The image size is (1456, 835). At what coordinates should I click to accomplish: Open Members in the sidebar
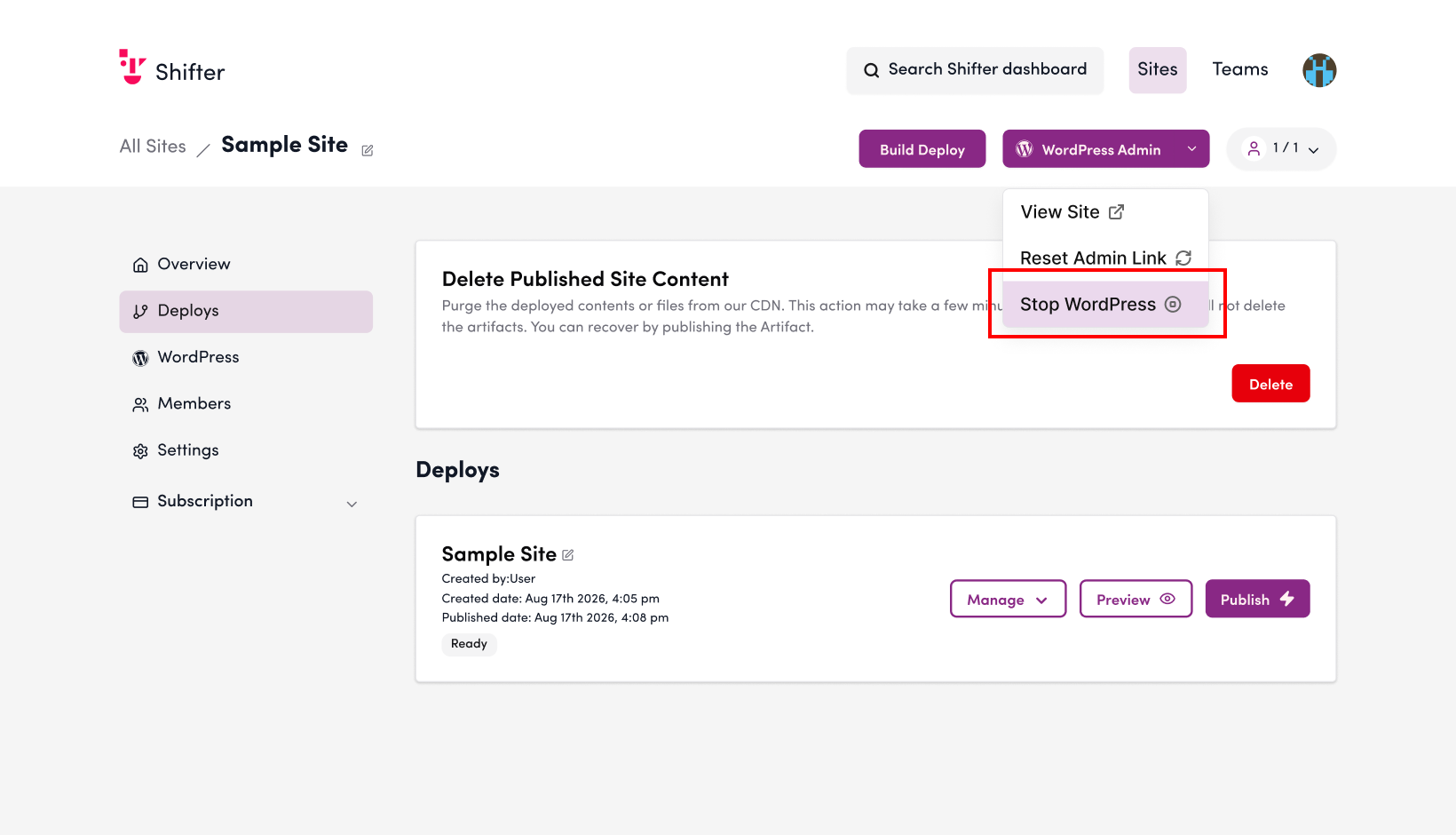click(x=246, y=403)
